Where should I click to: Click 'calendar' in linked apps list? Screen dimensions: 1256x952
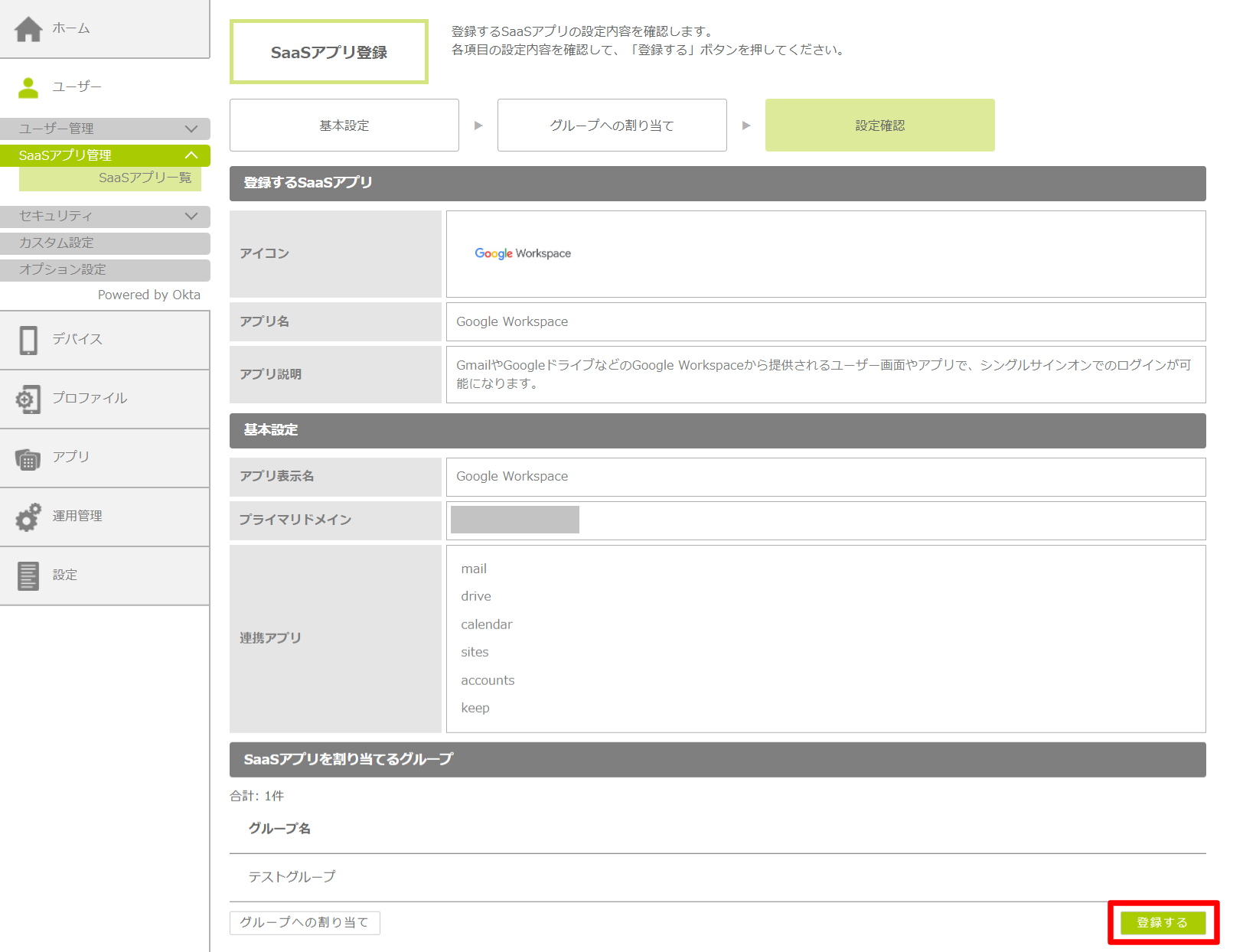[x=487, y=624]
